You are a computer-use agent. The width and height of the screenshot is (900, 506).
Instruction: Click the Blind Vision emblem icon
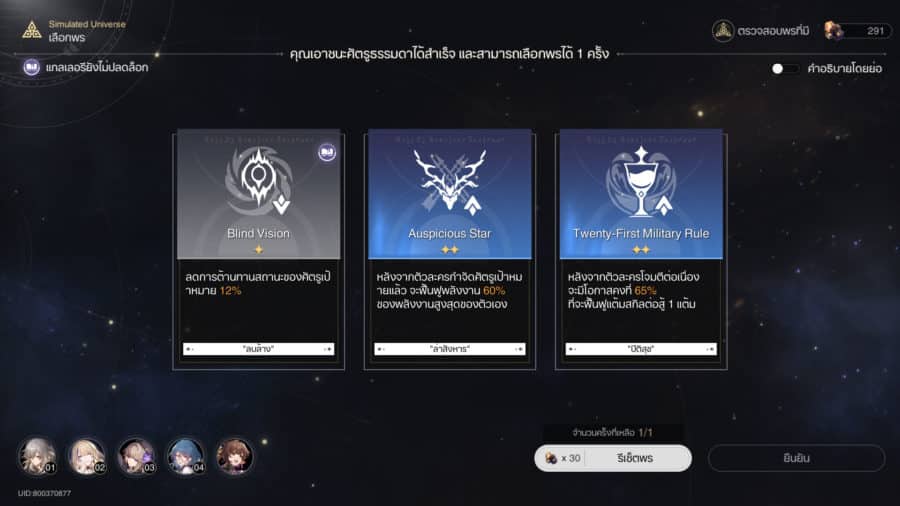[258, 181]
